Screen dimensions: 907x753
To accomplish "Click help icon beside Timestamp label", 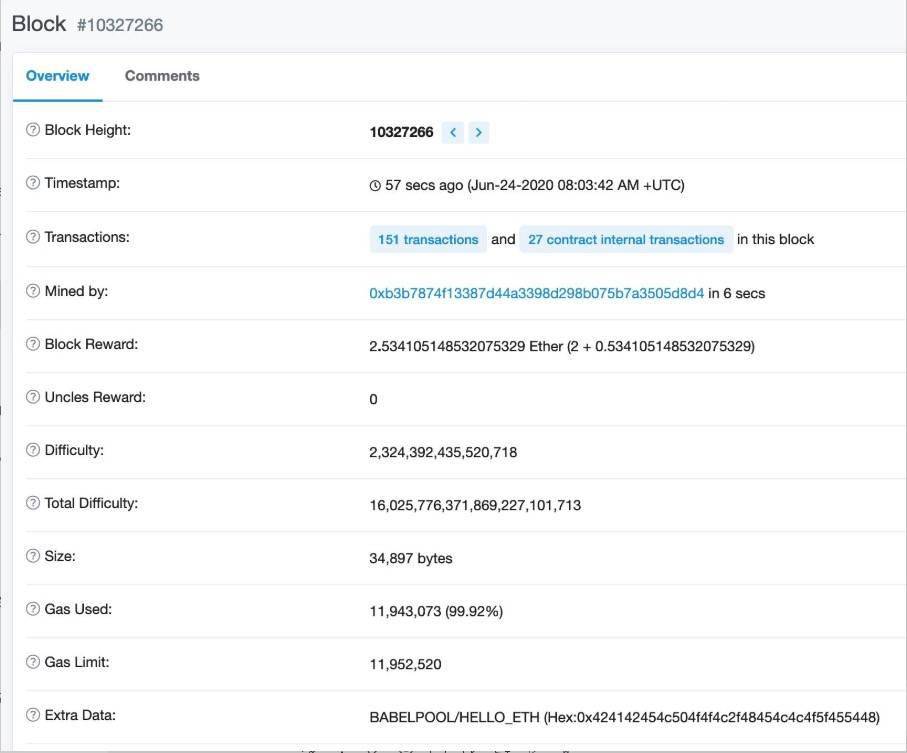I will coord(33,184).
